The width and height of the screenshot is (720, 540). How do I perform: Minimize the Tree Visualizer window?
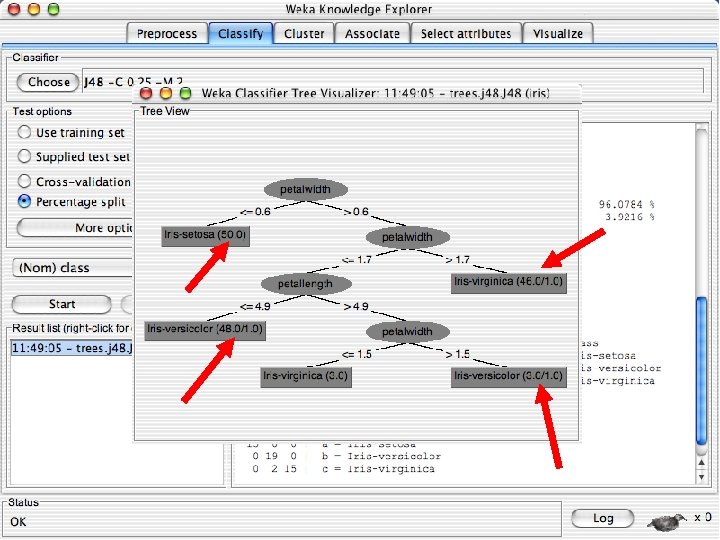(x=165, y=93)
